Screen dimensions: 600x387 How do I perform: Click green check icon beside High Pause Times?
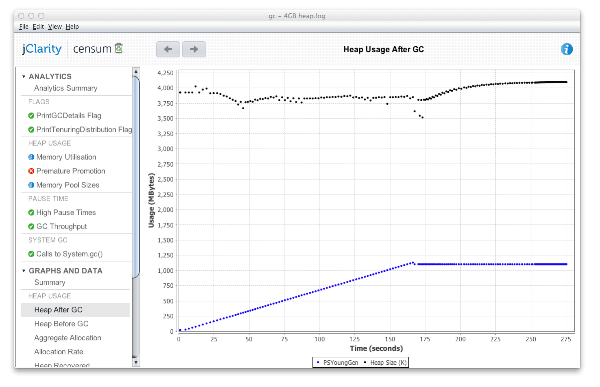(31, 212)
